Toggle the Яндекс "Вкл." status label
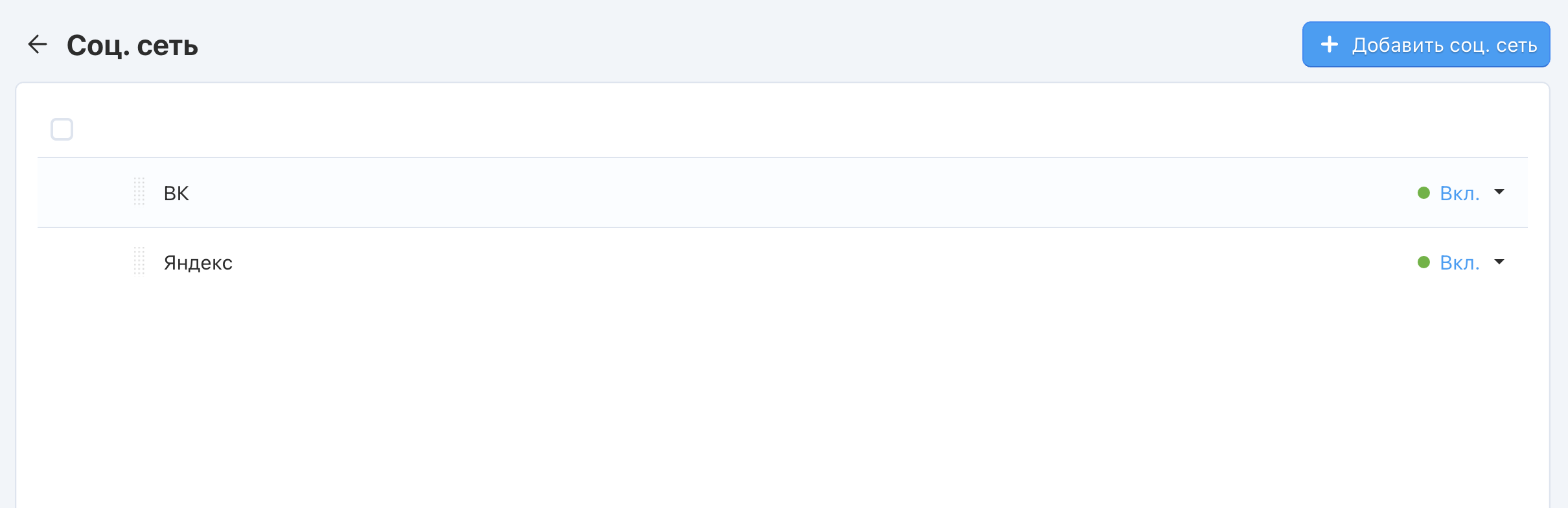 [x=1459, y=262]
